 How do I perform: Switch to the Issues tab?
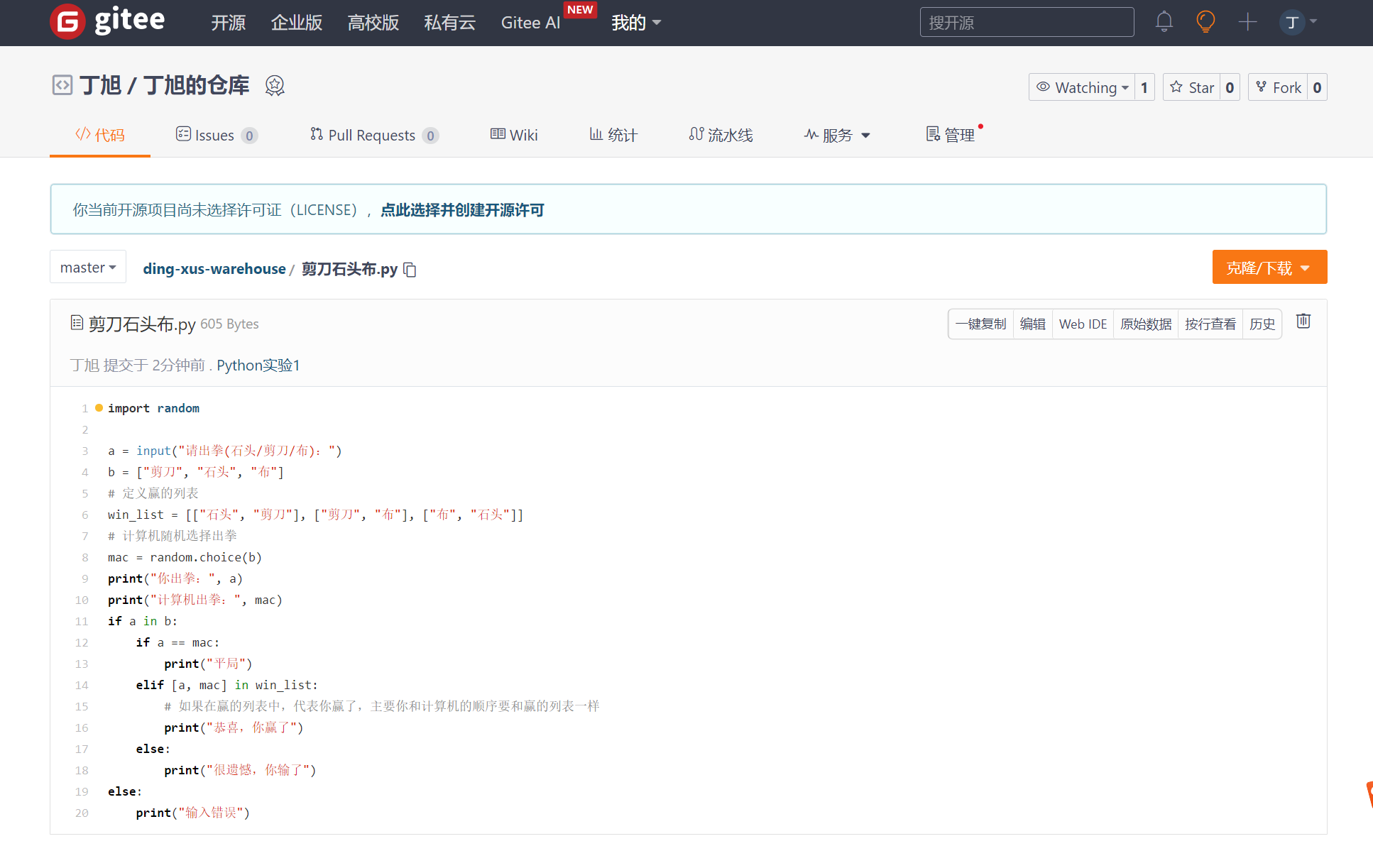[x=216, y=135]
